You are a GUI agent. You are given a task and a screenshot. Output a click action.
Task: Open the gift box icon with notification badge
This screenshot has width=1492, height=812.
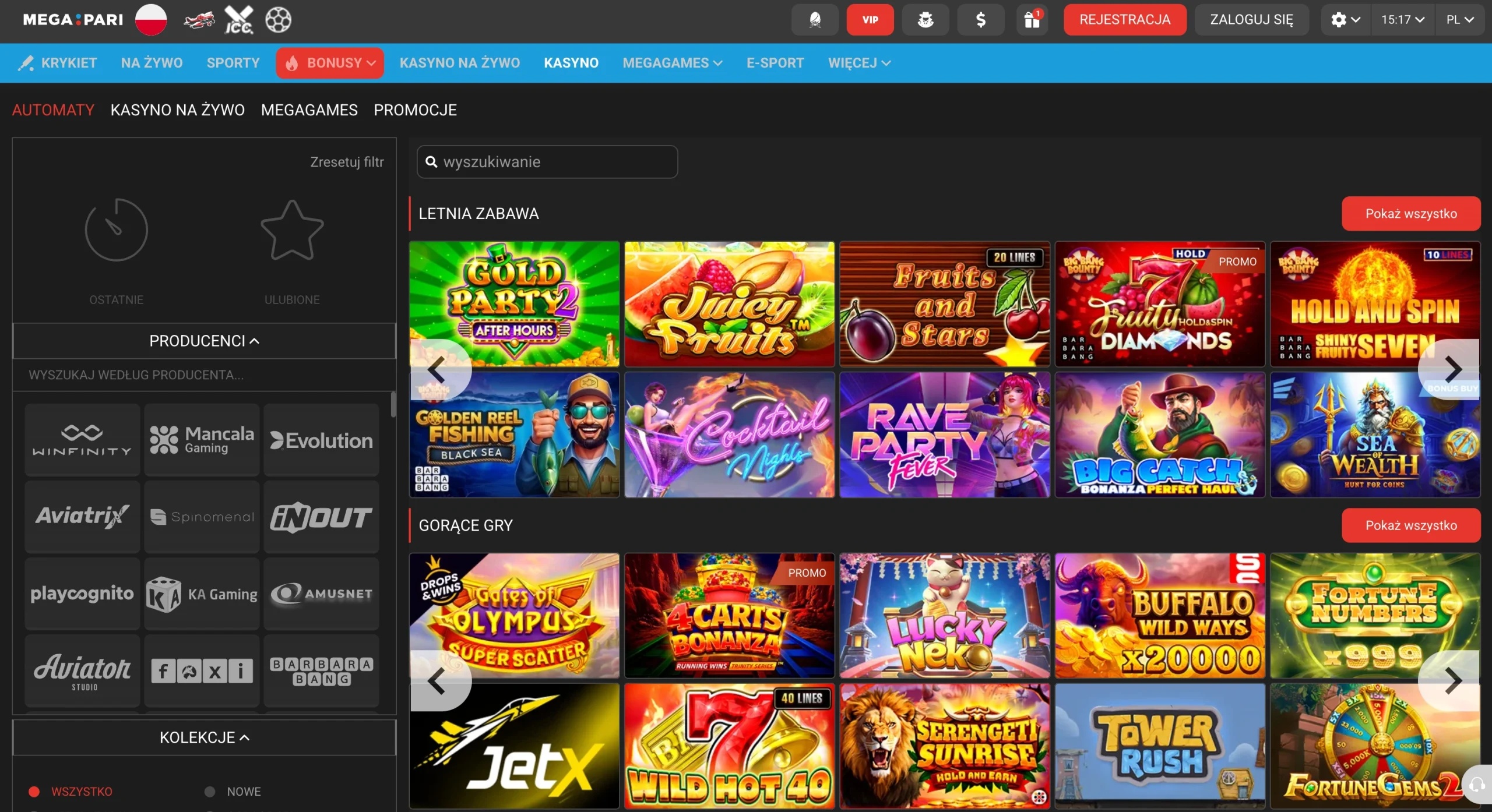point(1032,20)
